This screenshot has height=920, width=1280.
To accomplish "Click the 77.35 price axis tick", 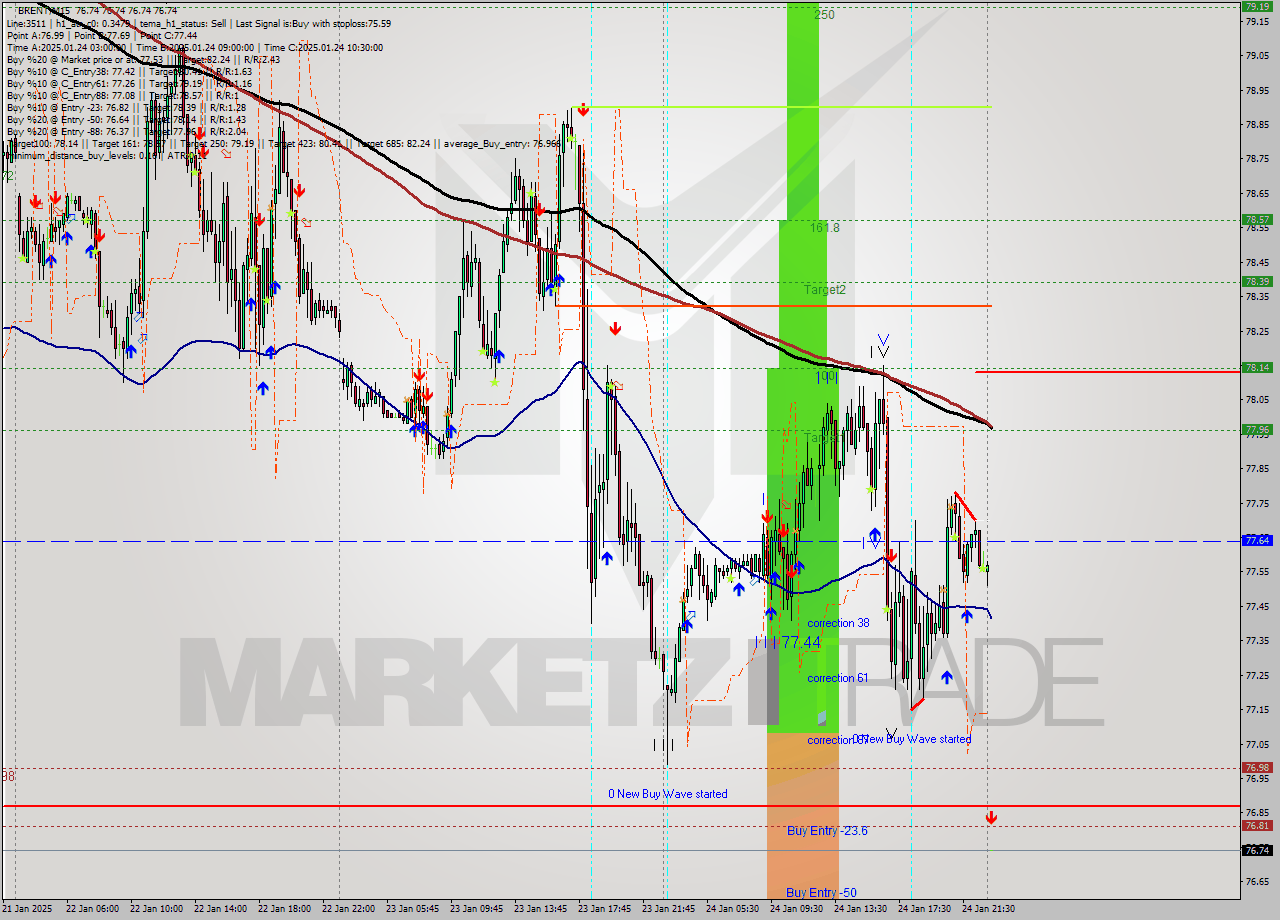I will [1256, 640].
